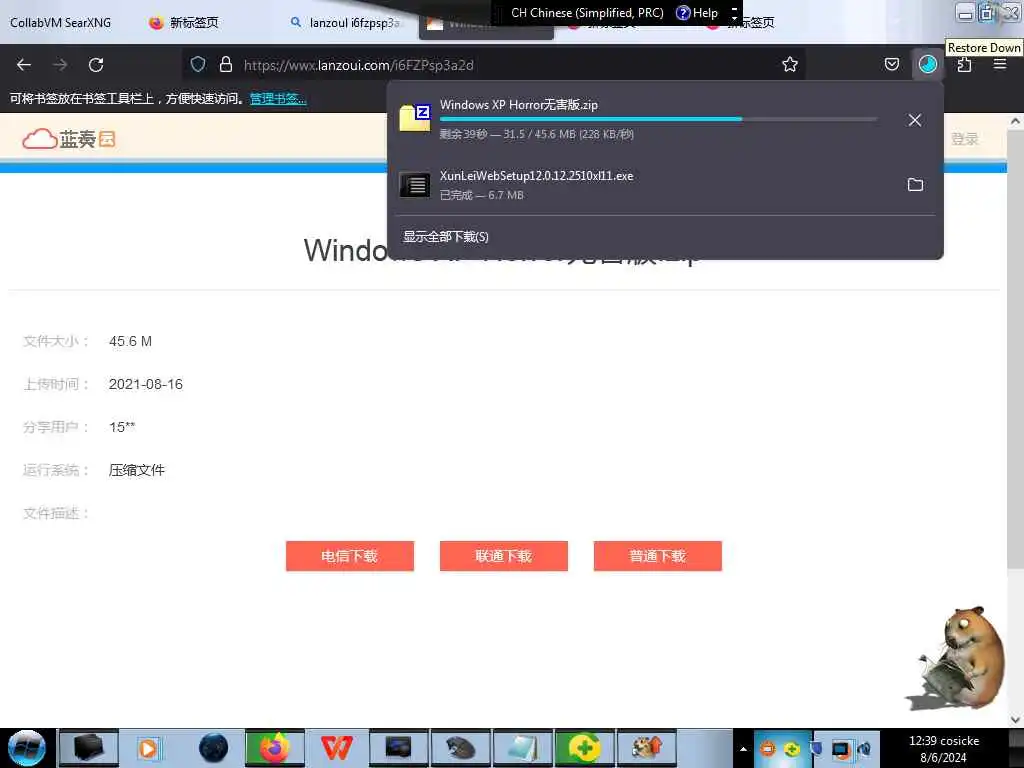The width and height of the screenshot is (1024, 768).
Task: Click the zip download progress bar
Action: tap(658, 119)
